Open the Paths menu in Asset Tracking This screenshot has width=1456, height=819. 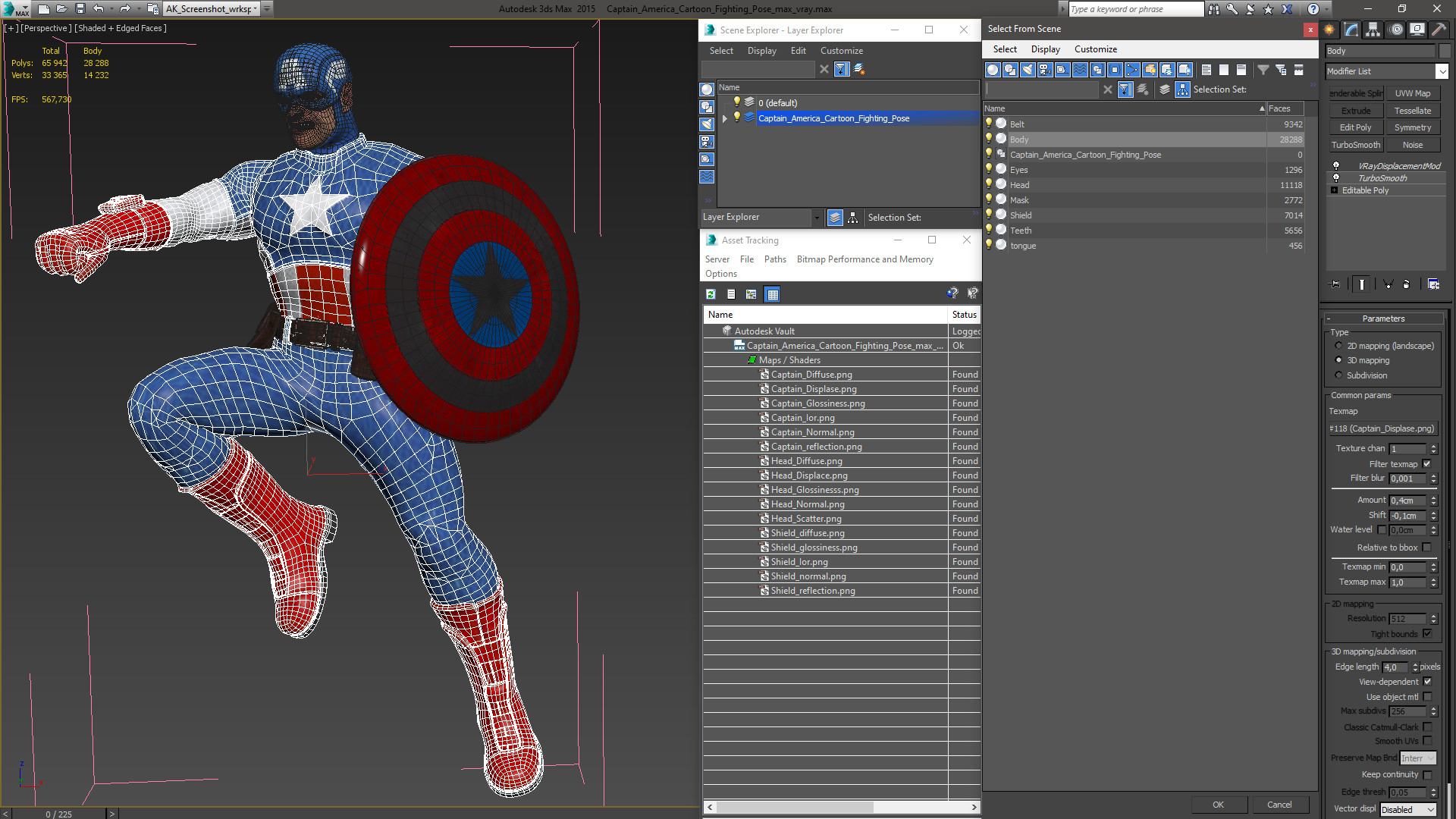click(775, 259)
